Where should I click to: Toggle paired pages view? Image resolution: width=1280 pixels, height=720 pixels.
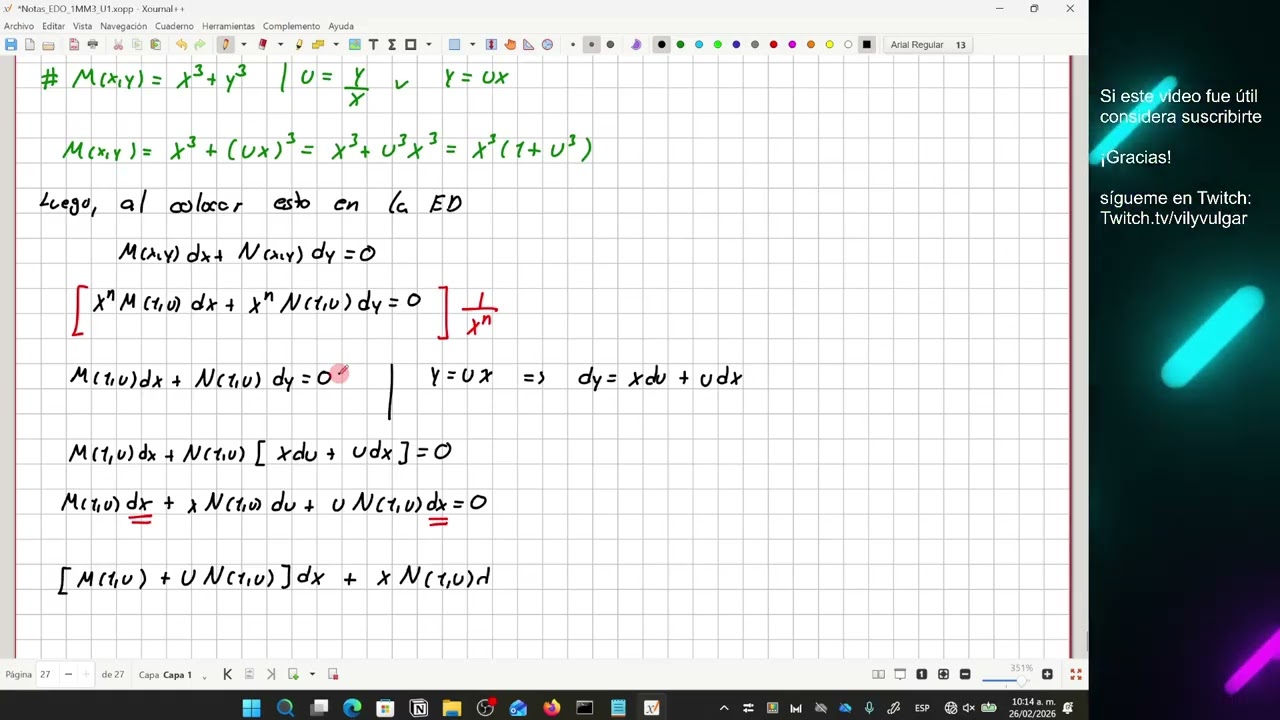pos(878,674)
